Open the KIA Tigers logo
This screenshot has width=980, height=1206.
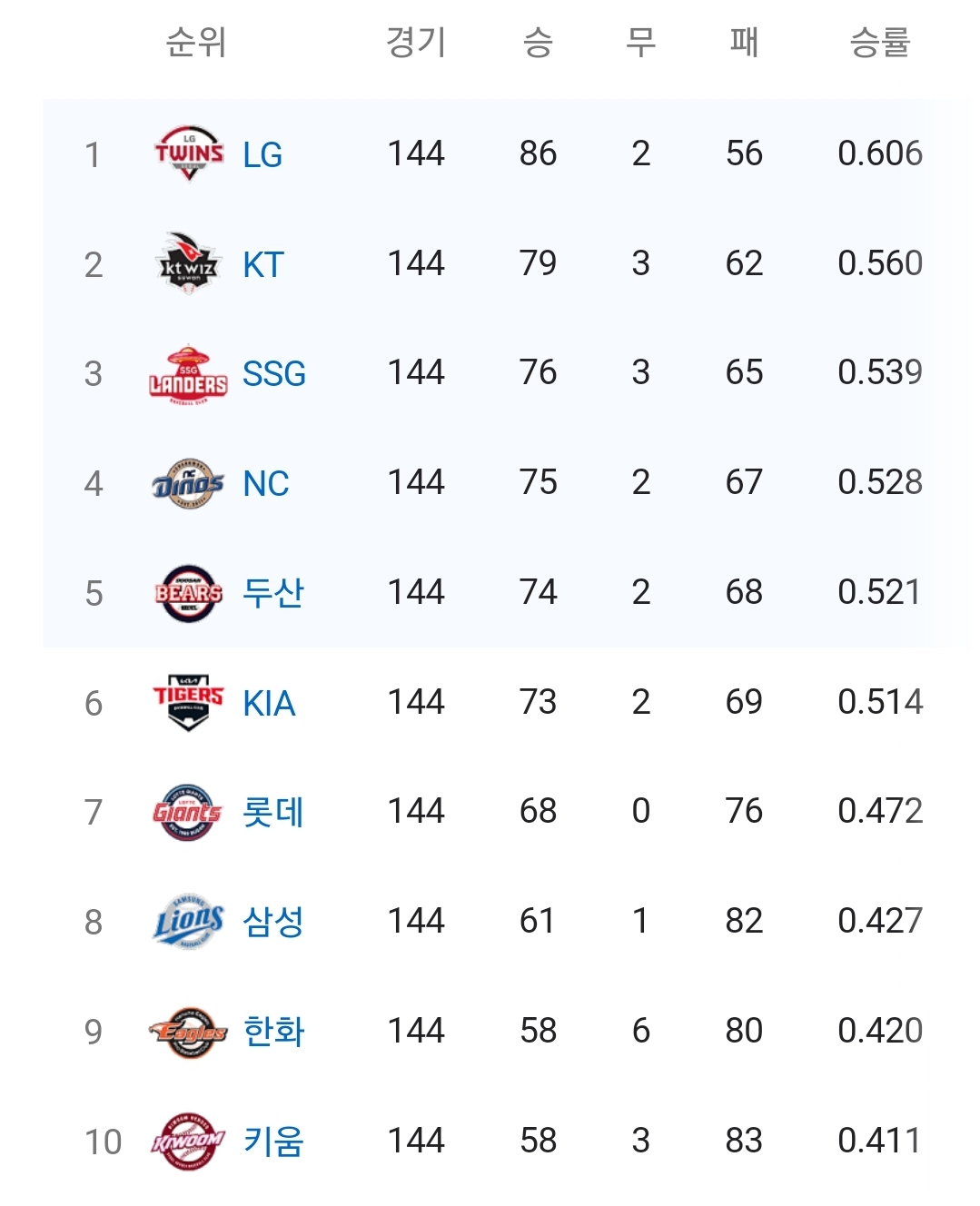pos(188,702)
